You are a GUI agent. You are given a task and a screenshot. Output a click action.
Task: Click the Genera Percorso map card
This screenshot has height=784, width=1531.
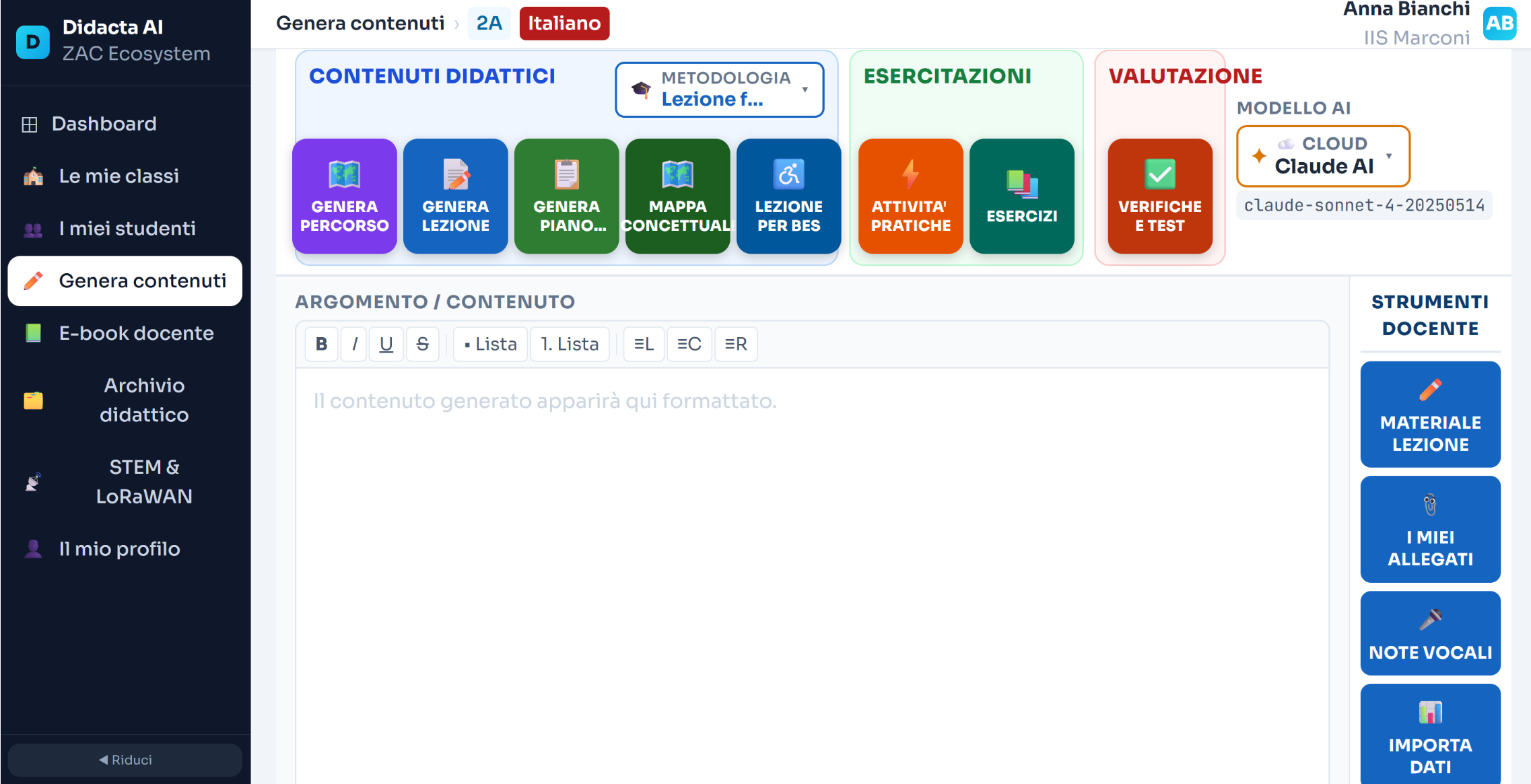tap(344, 196)
